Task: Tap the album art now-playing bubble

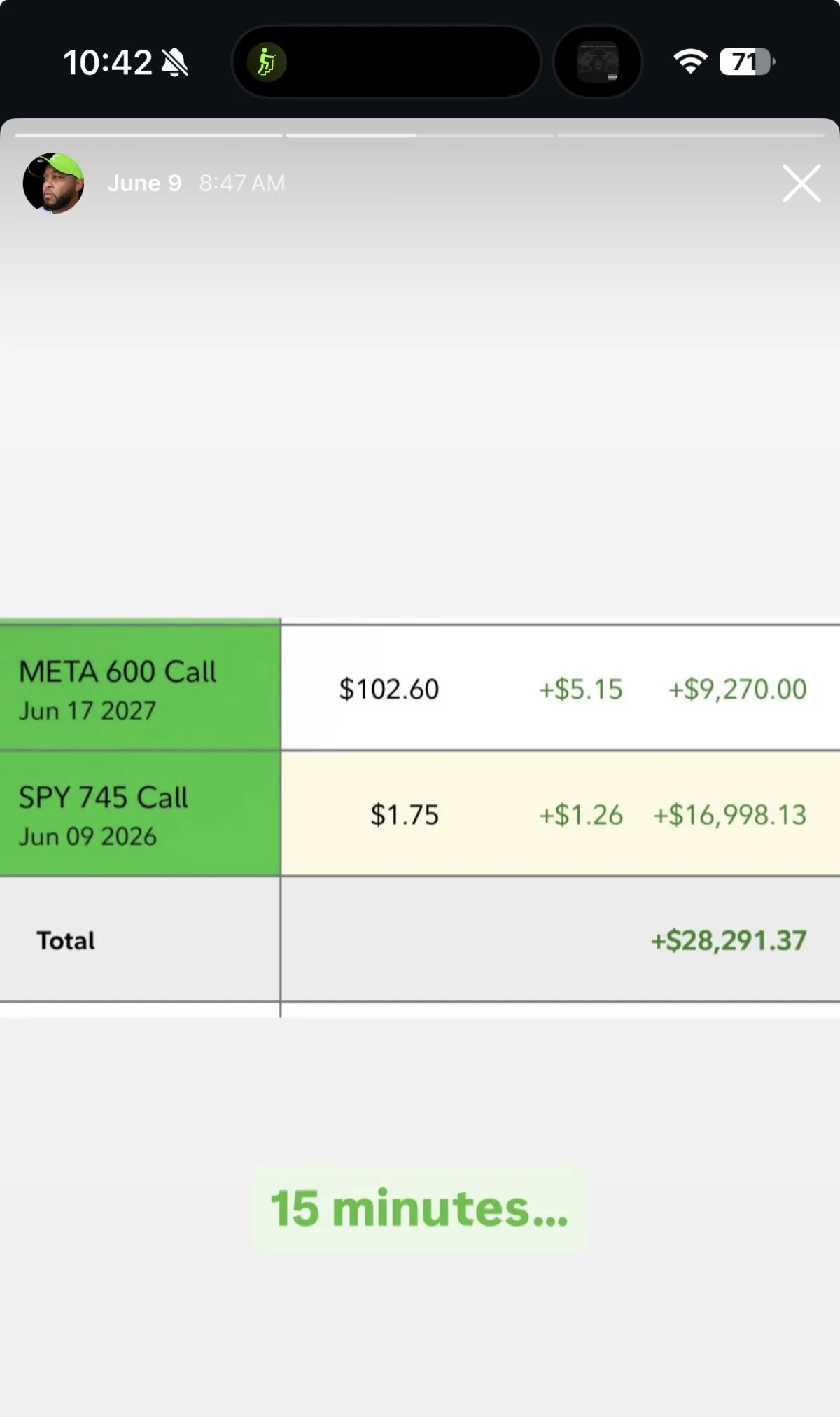Action: point(598,62)
